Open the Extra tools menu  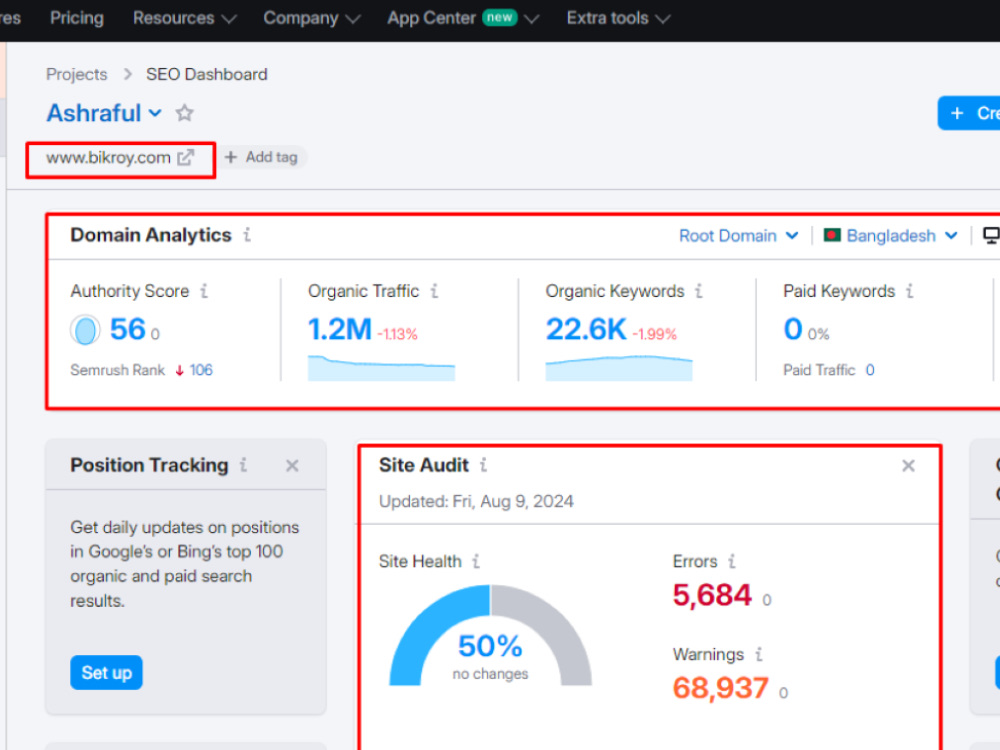coord(618,18)
